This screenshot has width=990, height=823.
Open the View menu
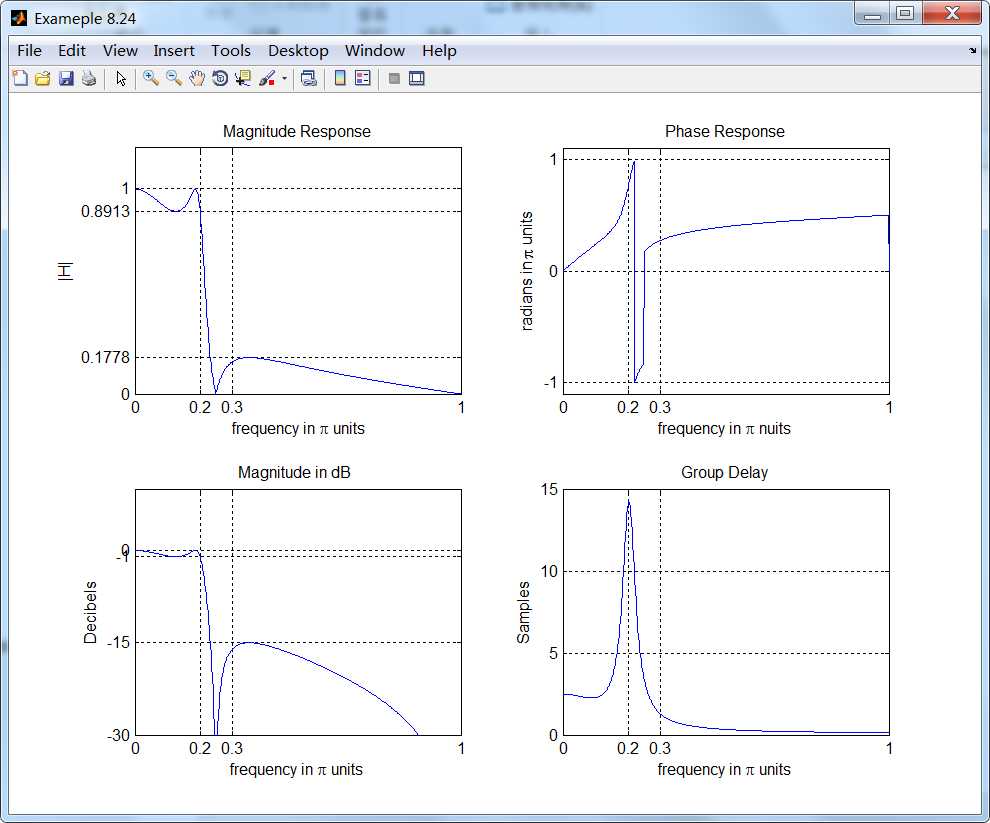[x=120, y=51]
